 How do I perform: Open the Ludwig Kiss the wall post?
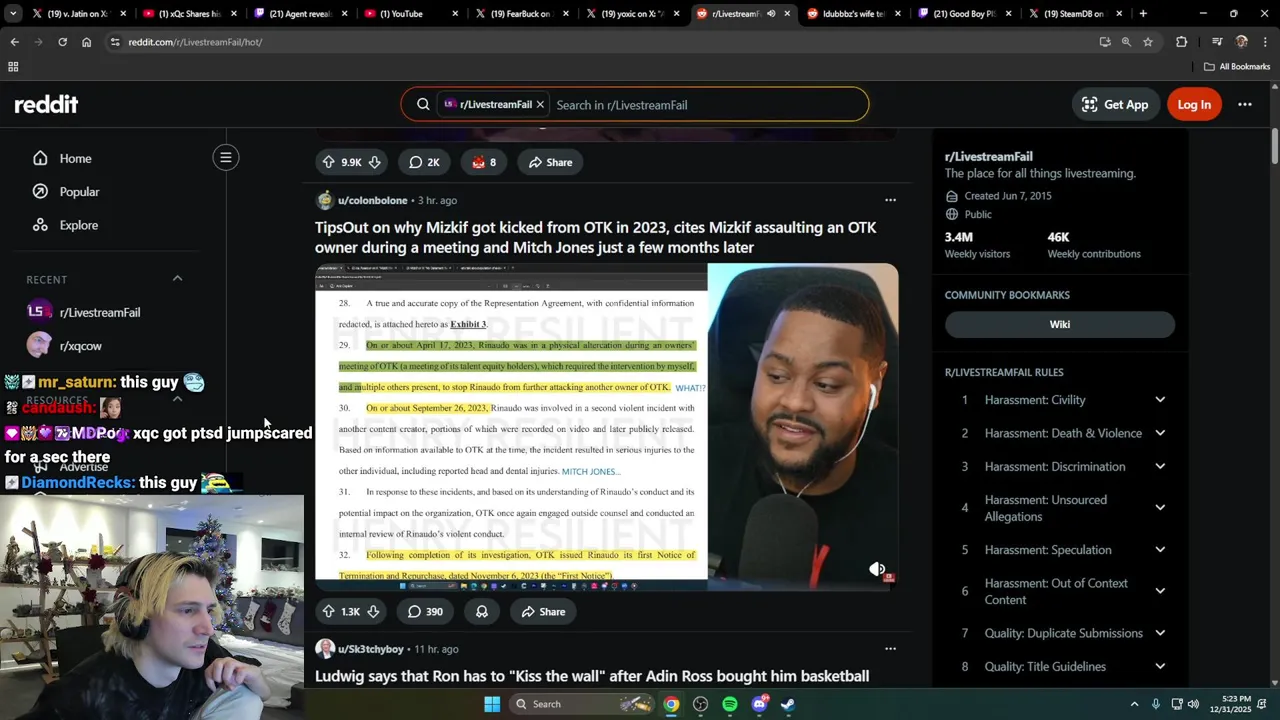click(592, 676)
